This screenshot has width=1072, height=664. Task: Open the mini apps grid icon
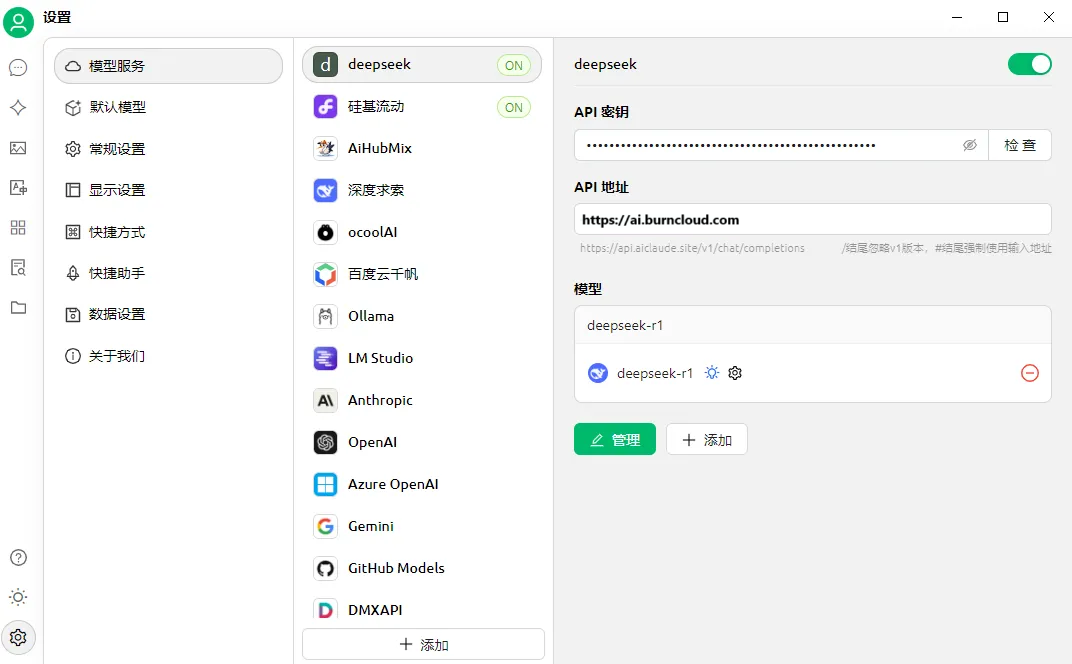[x=18, y=228]
